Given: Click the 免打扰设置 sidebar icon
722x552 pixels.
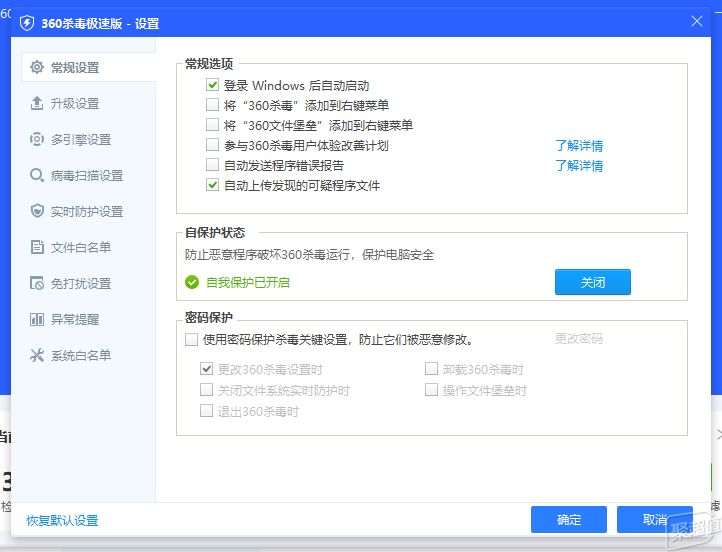Looking at the screenshot, I should (x=37, y=283).
